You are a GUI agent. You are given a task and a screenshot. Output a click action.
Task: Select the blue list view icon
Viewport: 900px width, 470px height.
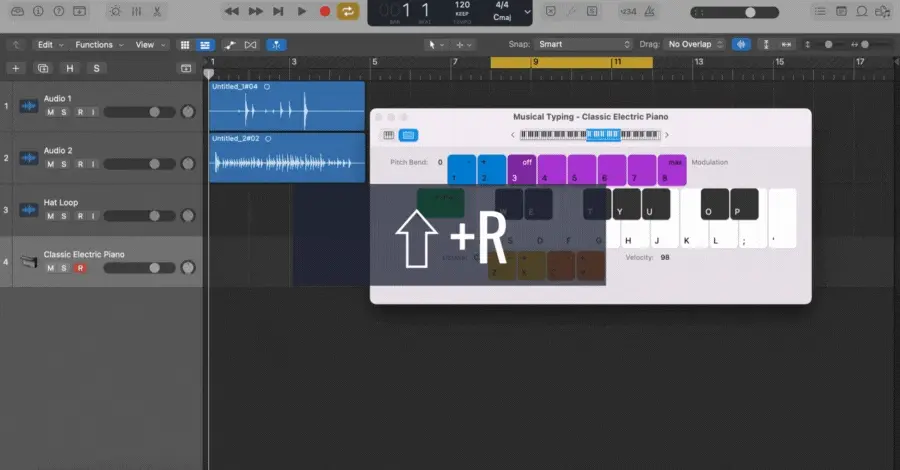coord(204,45)
